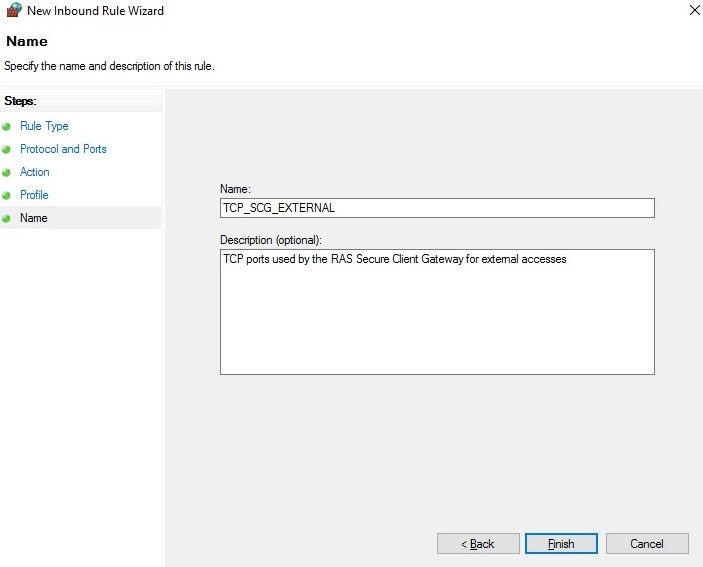This screenshot has width=703, height=567.
Task: Click the green bullet beside Protocol and Ports
Action: point(8,150)
